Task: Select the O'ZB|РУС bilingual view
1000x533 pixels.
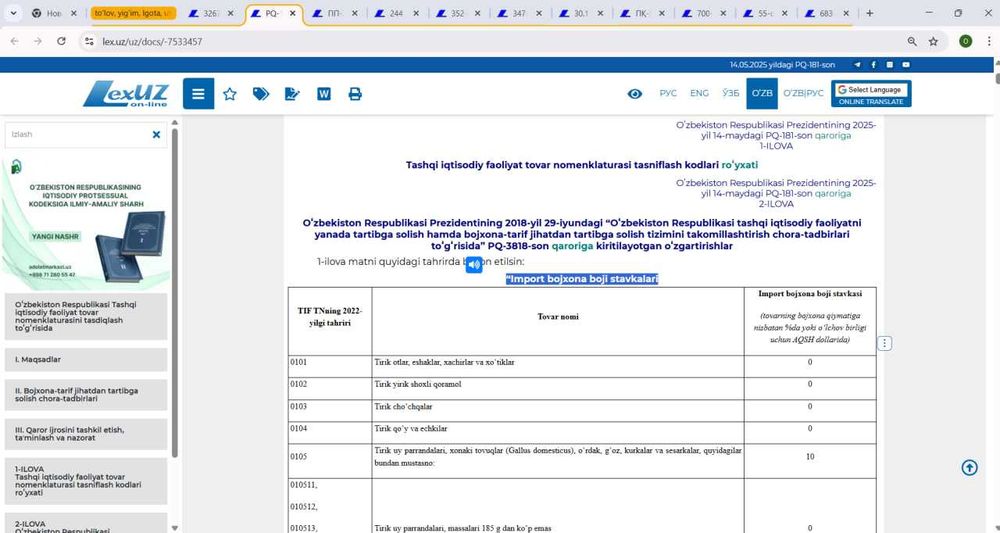Action: click(804, 94)
